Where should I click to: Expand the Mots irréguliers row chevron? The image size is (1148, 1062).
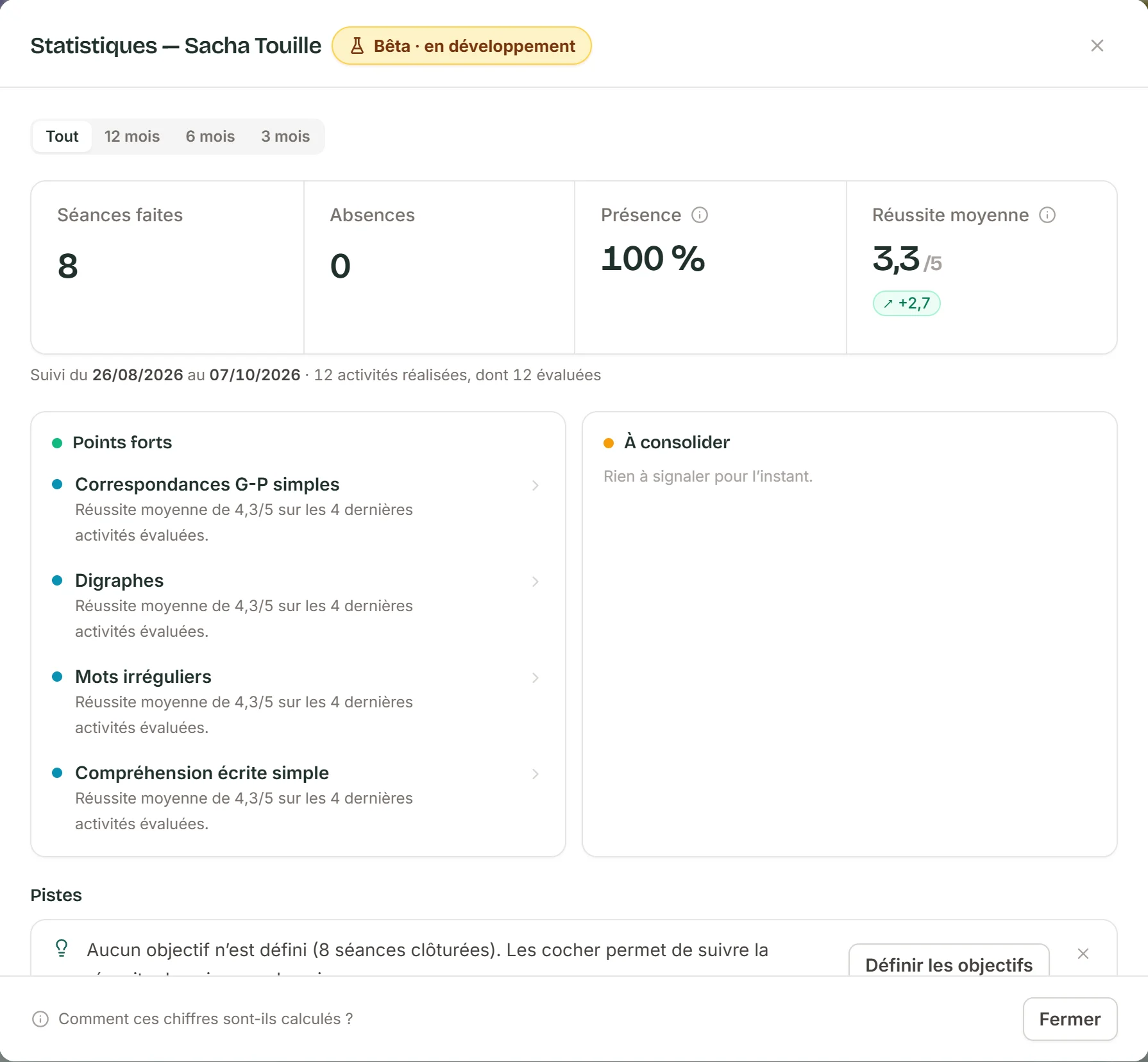pos(535,678)
